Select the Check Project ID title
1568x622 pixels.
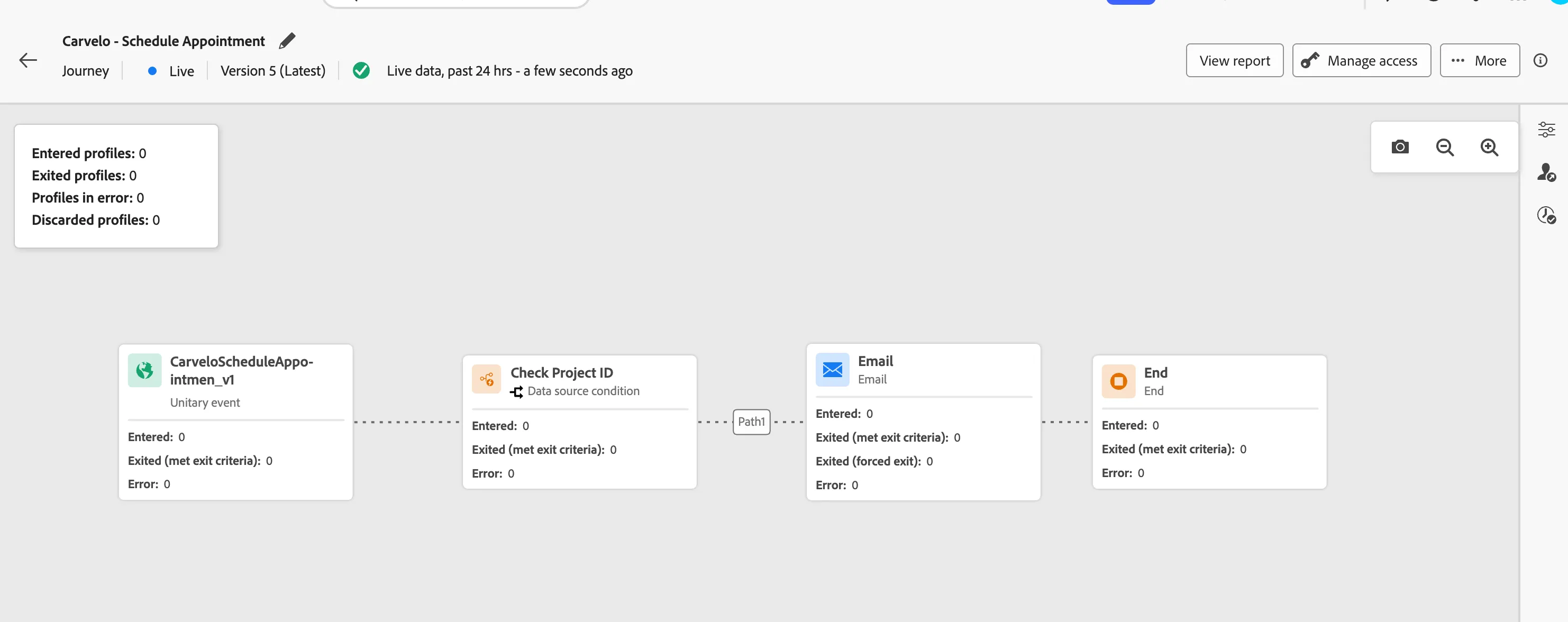pyautogui.click(x=561, y=372)
